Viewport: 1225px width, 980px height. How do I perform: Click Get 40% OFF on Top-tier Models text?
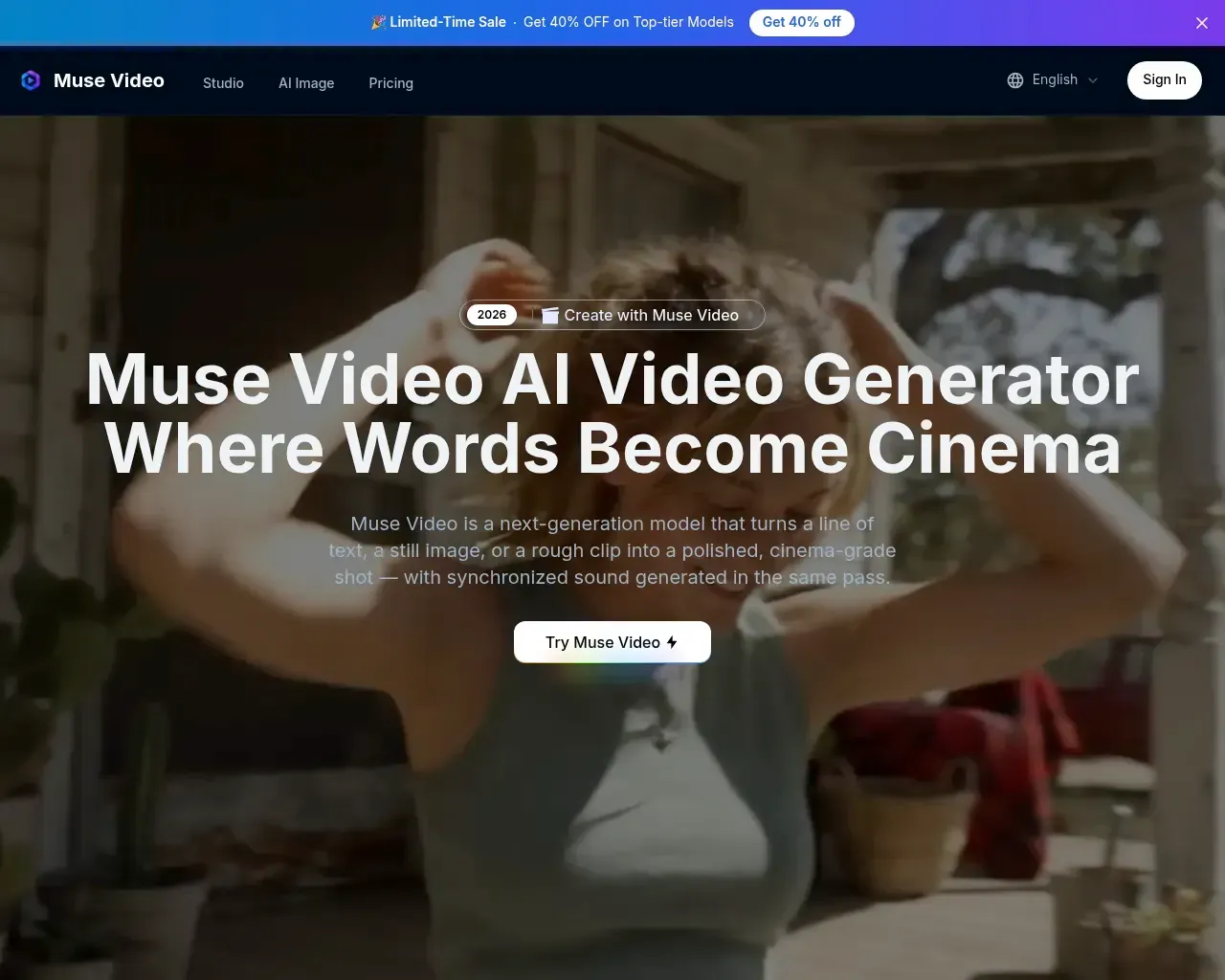coord(629,22)
